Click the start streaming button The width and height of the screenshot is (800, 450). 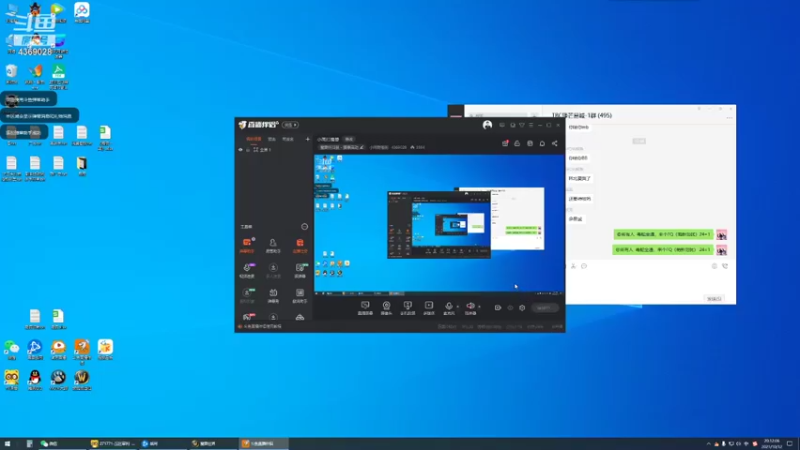point(545,308)
